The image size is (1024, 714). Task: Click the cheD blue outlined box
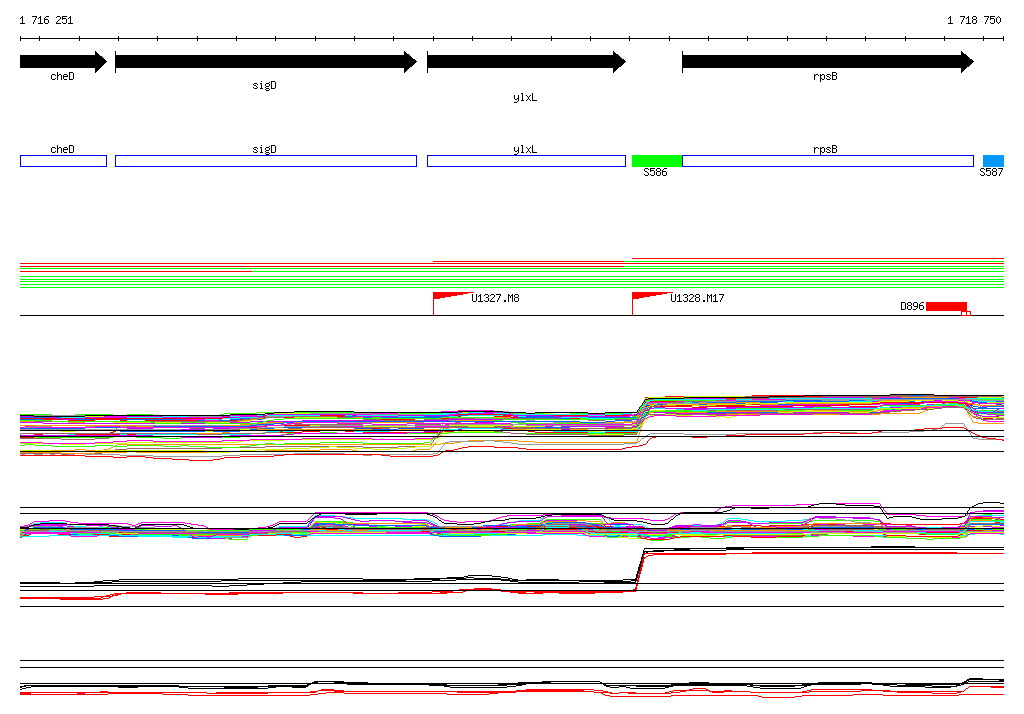coord(63,161)
